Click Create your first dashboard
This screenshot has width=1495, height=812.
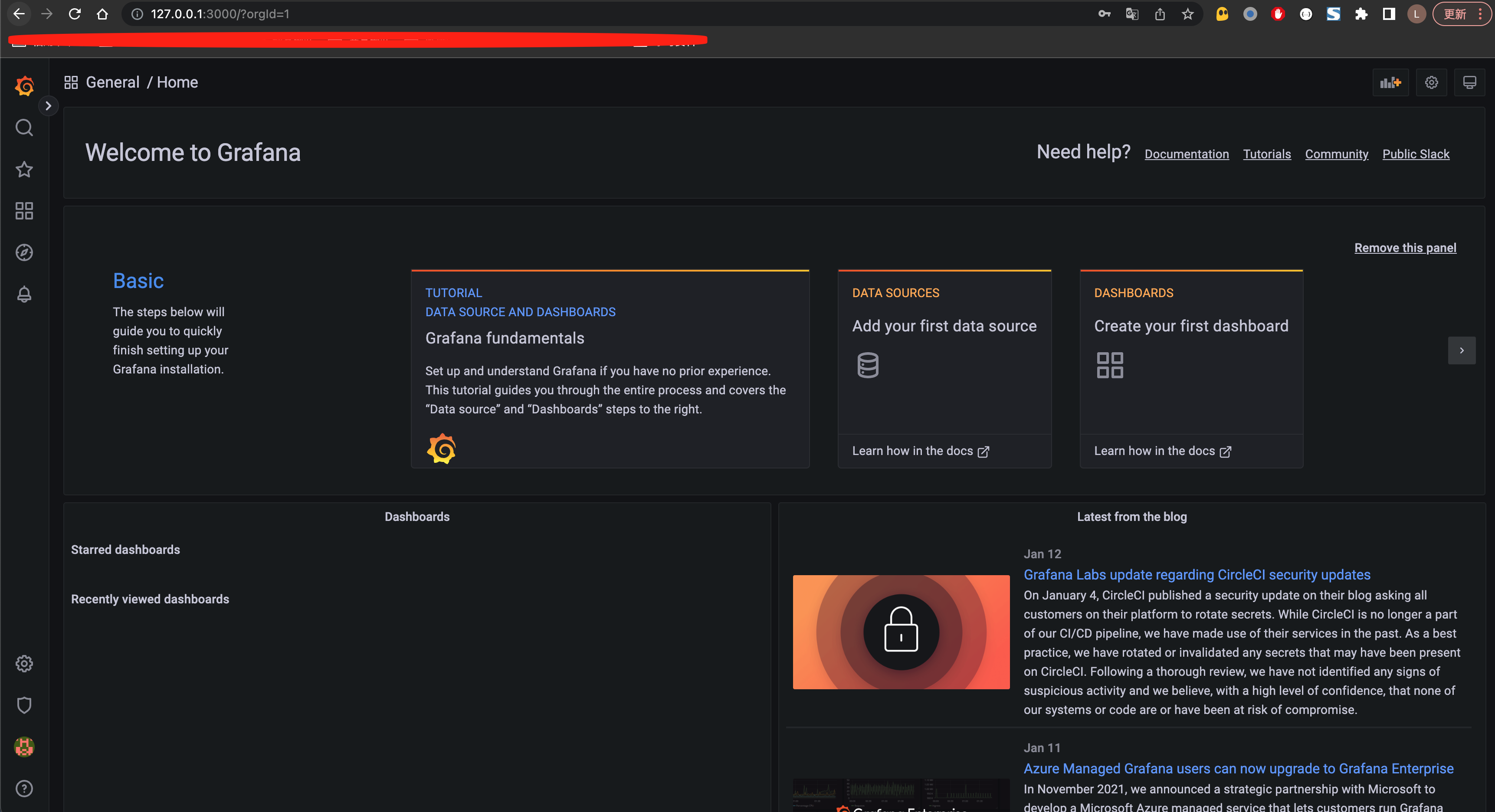click(1191, 326)
